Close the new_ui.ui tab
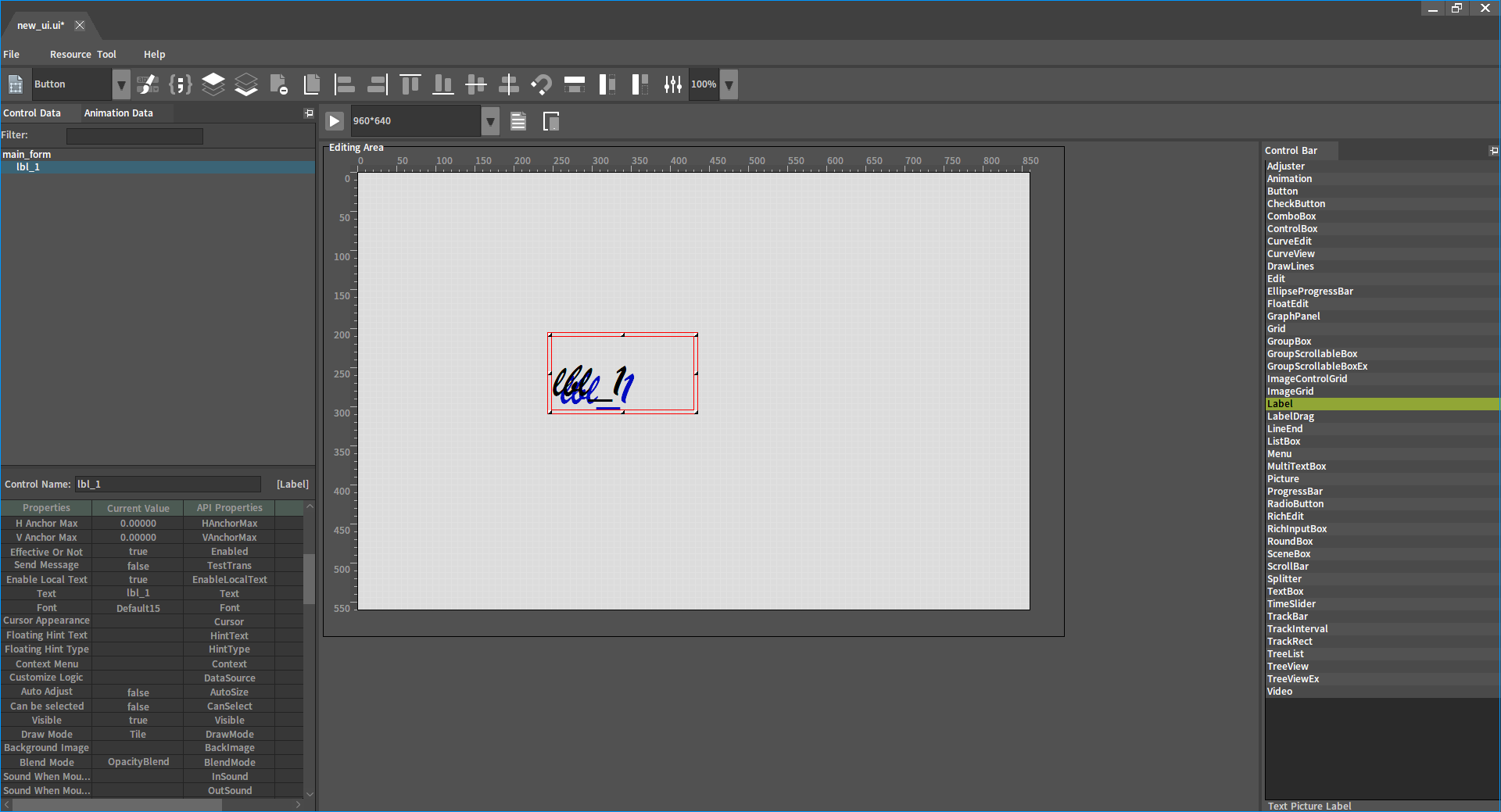 coord(80,25)
